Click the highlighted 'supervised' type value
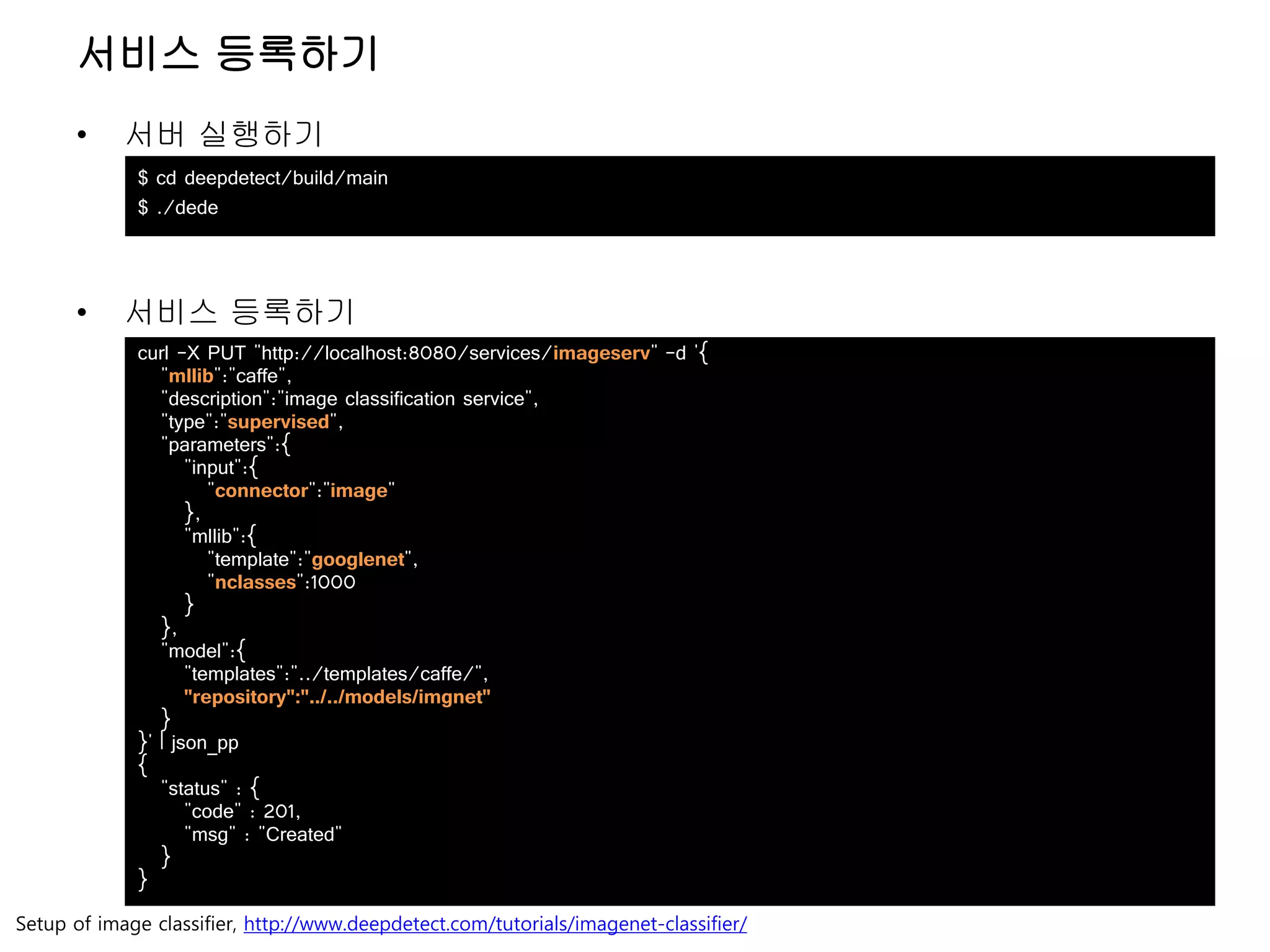1270x952 pixels. tap(278, 421)
